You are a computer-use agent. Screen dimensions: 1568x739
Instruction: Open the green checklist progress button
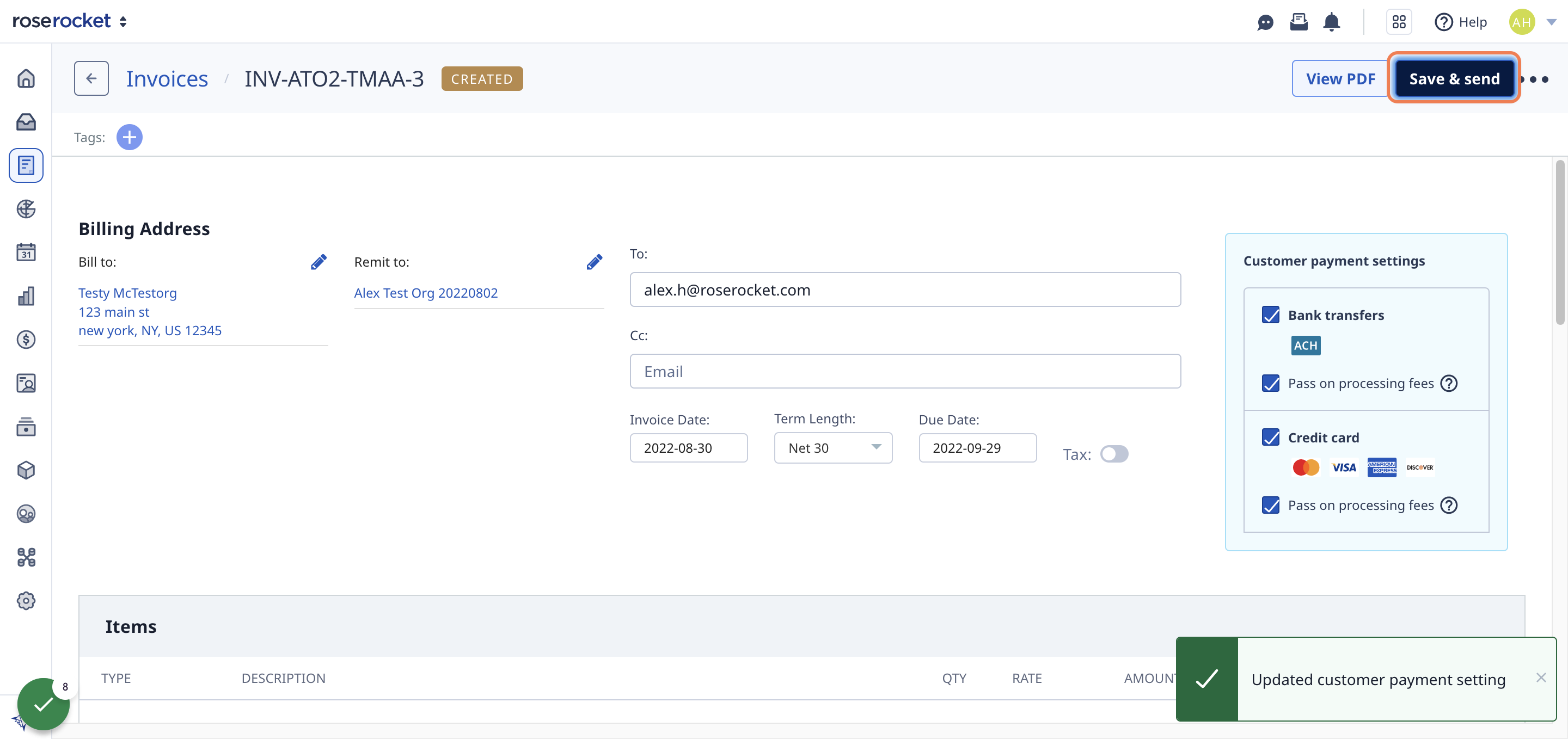[x=43, y=704]
